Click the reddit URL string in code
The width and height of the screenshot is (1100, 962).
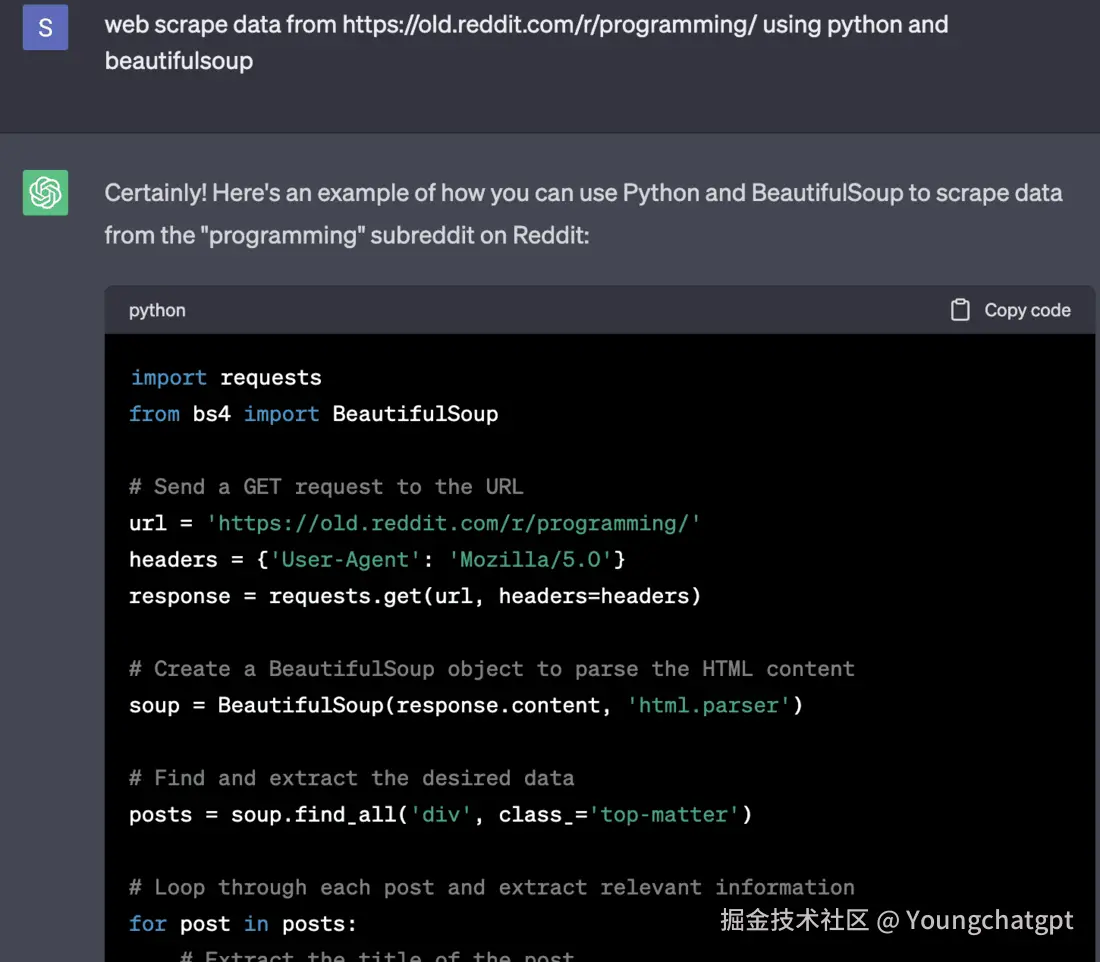tap(454, 523)
